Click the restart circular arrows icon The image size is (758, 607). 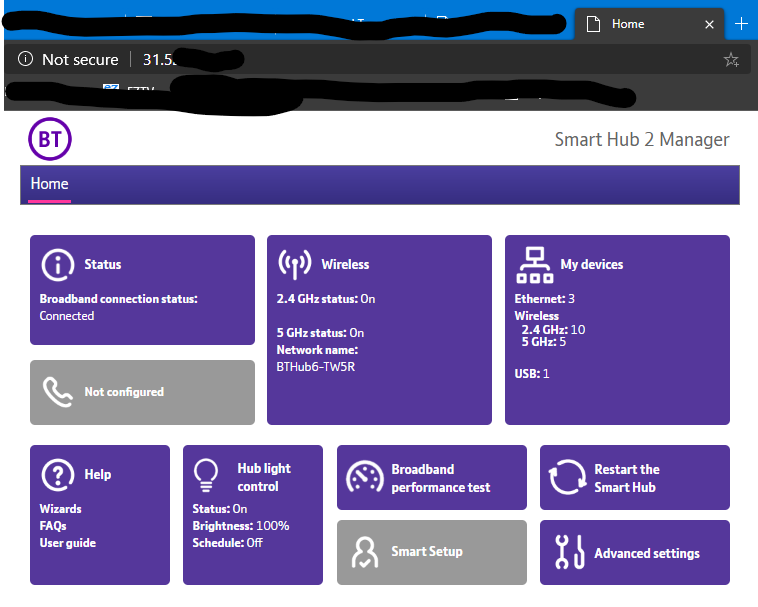567,477
